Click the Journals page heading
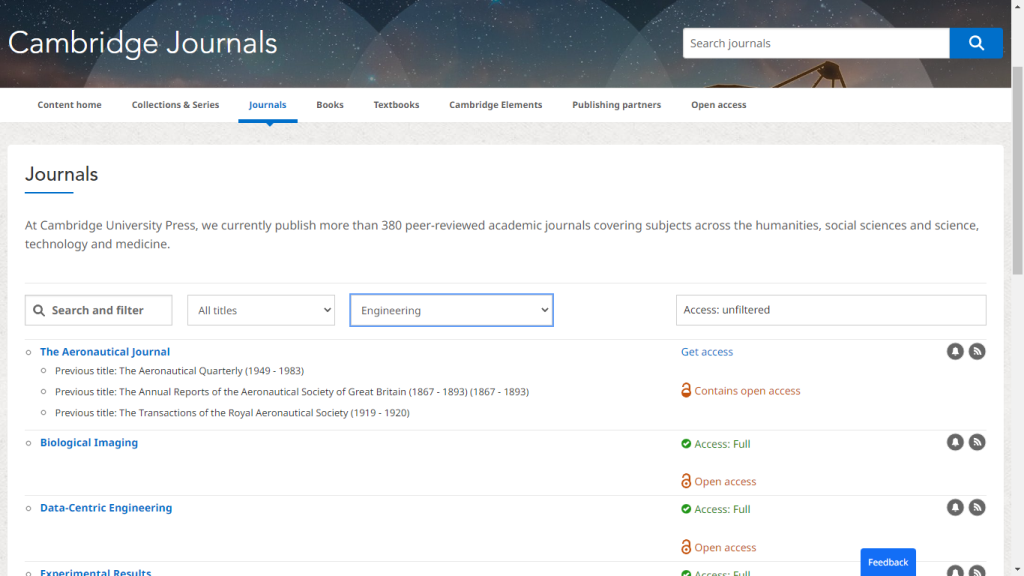The height and width of the screenshot is (576, 1024). tap(61, 174)
